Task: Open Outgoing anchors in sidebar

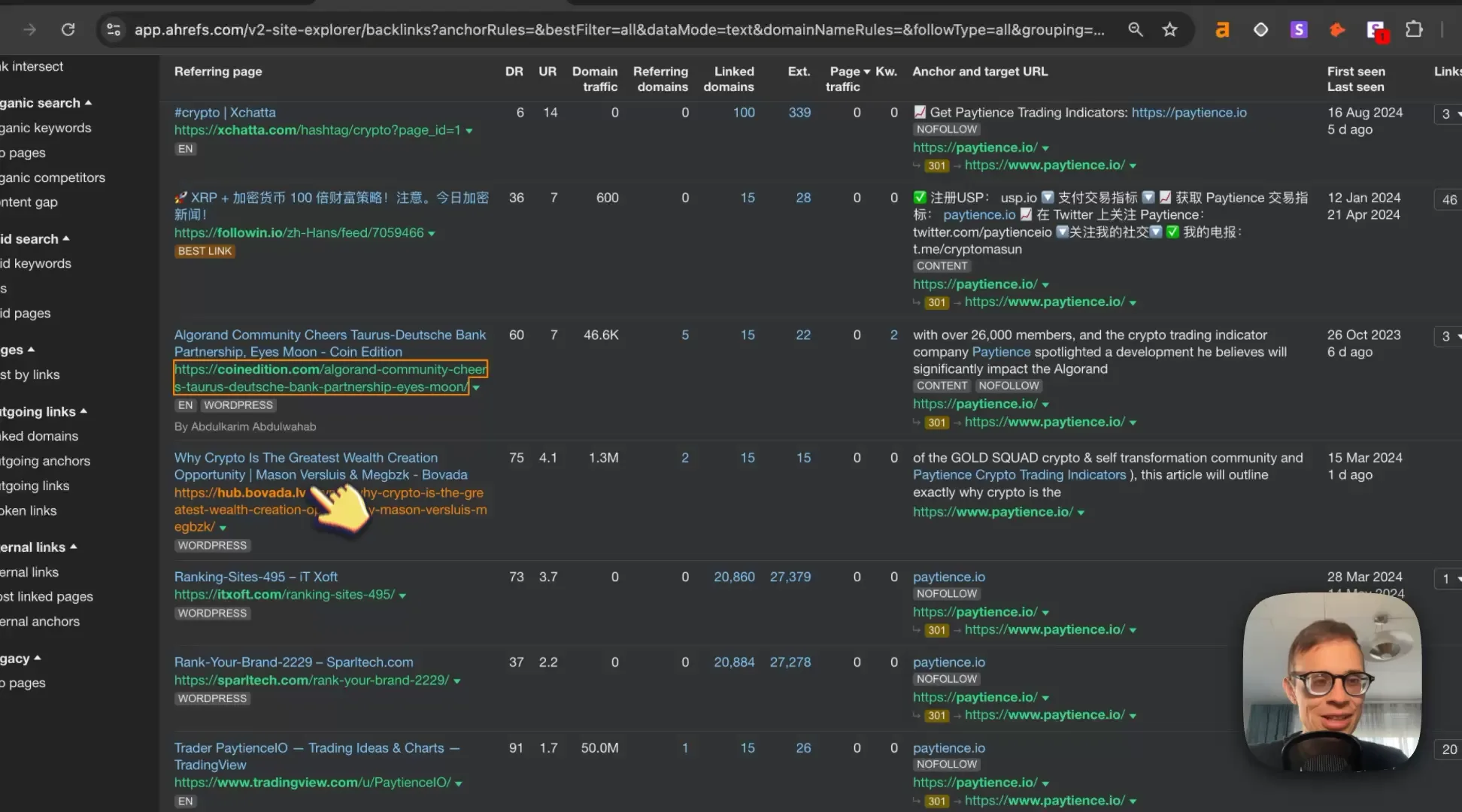Action: tap(45, 461)
